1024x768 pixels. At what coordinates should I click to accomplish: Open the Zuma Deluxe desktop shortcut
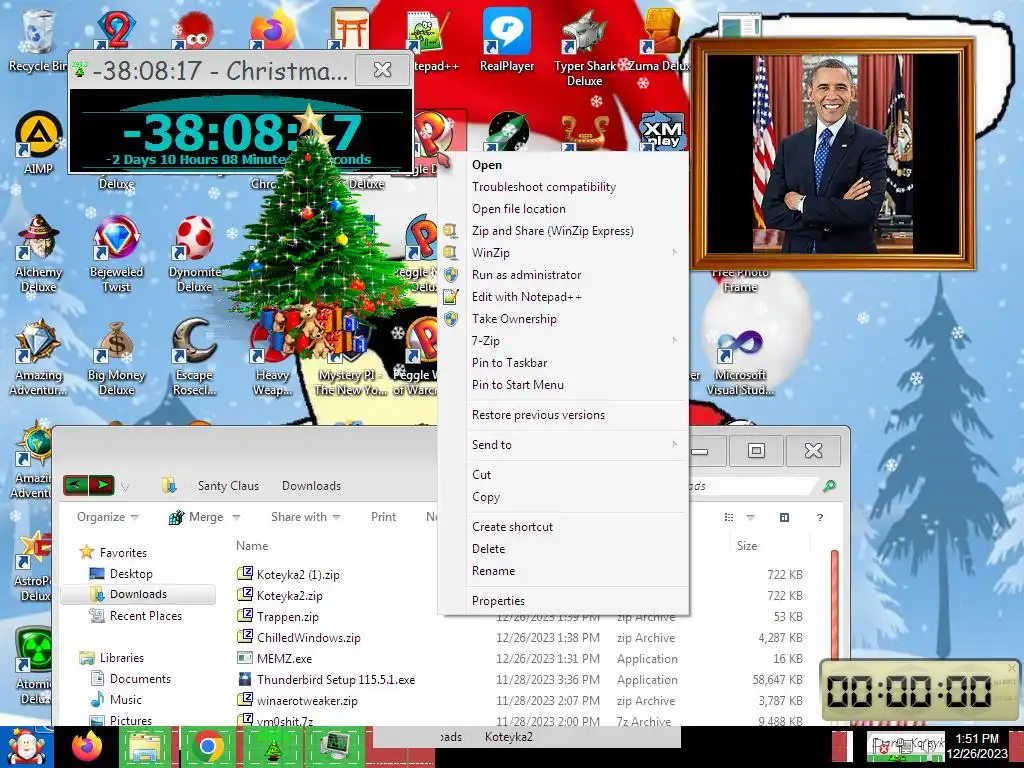661,39
